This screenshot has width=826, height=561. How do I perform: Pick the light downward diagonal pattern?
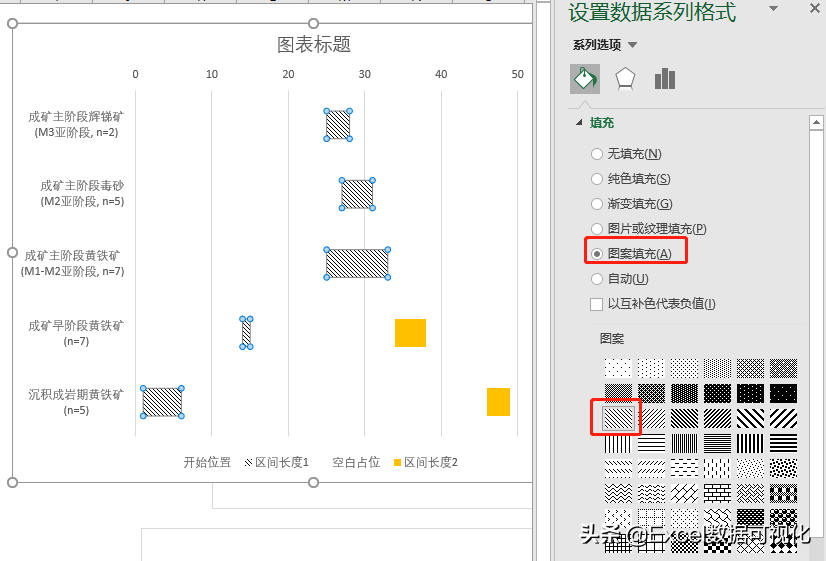tap(618, 418)
